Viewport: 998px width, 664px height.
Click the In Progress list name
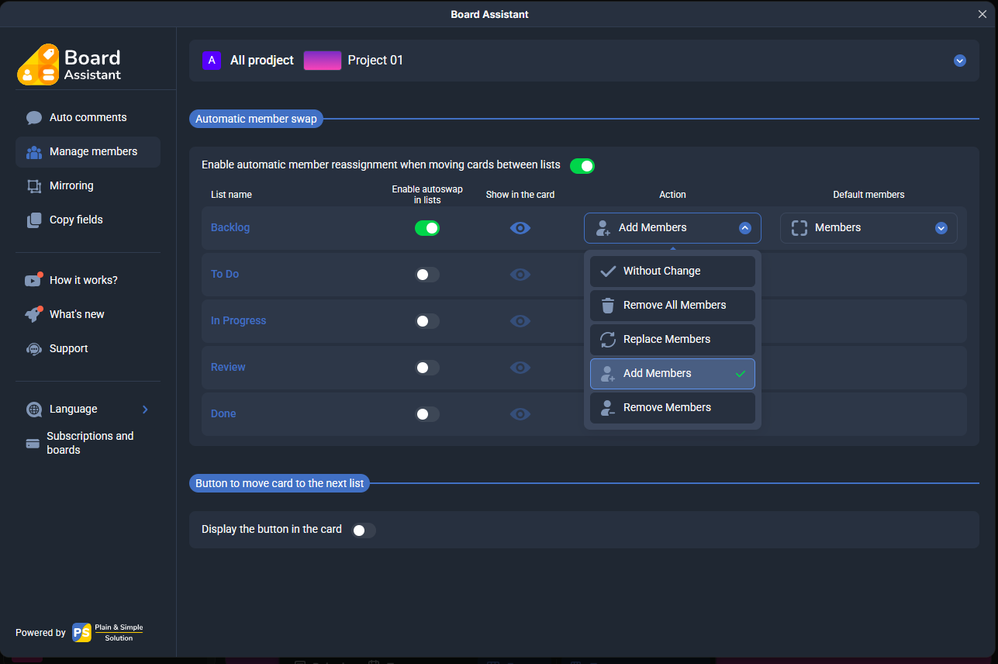[x=238, y=321]
